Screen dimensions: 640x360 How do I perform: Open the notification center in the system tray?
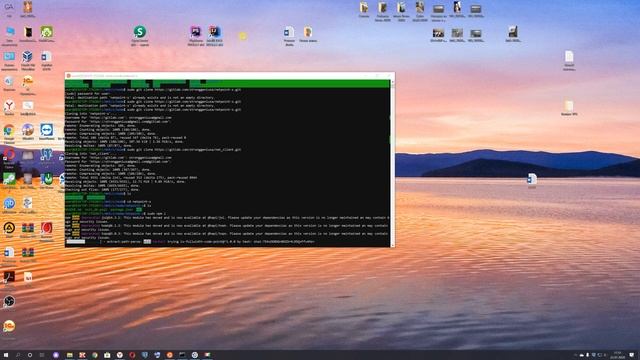[632, 355]
